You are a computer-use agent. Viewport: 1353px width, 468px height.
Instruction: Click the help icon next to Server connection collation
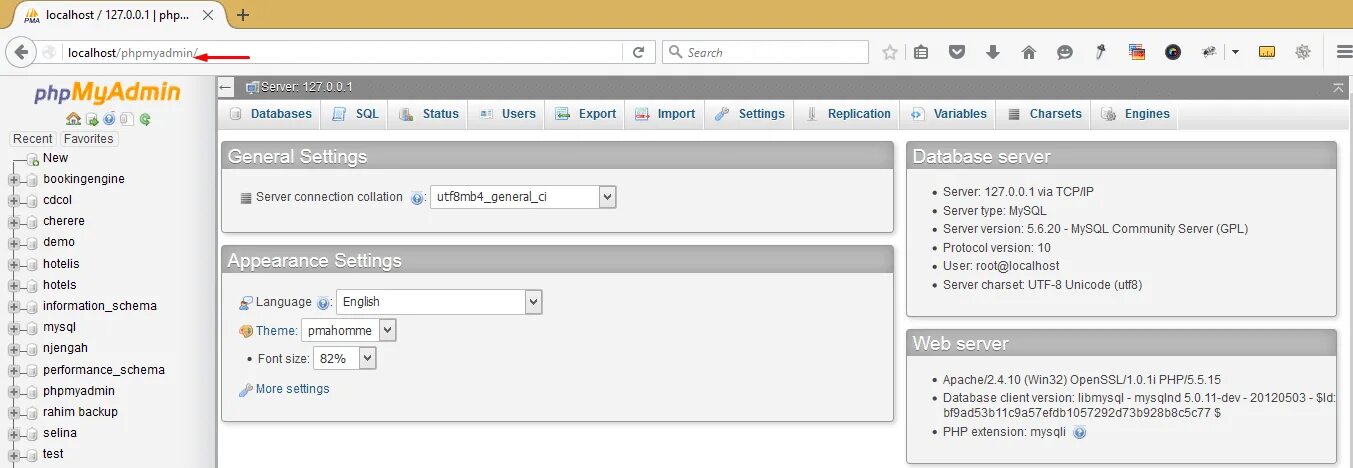[418, 198]
